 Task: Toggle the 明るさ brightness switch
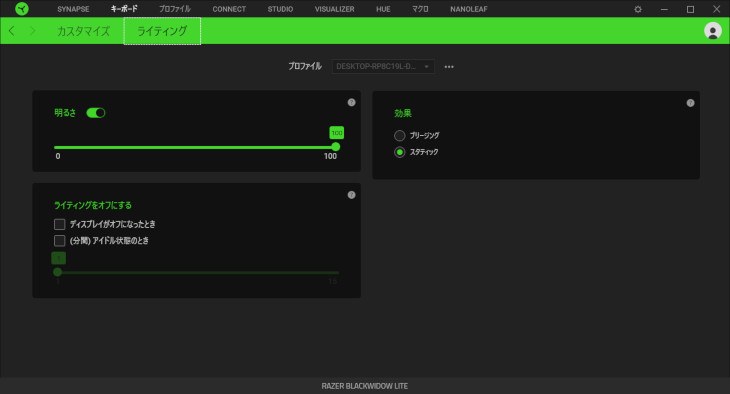point(96,113)
